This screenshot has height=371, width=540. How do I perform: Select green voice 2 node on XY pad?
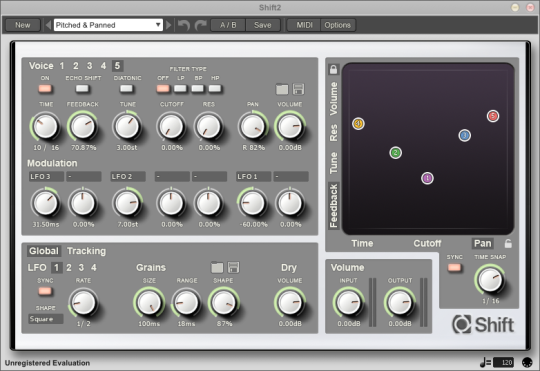395,152
